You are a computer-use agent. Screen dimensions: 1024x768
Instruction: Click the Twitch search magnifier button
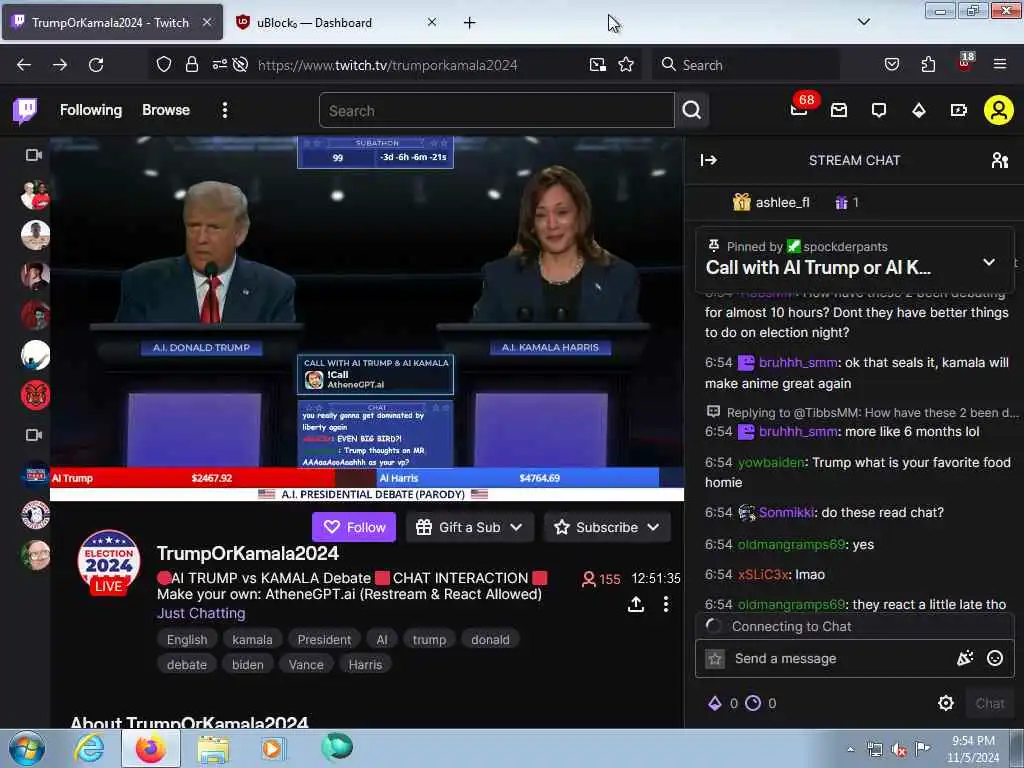click(692, 110)
